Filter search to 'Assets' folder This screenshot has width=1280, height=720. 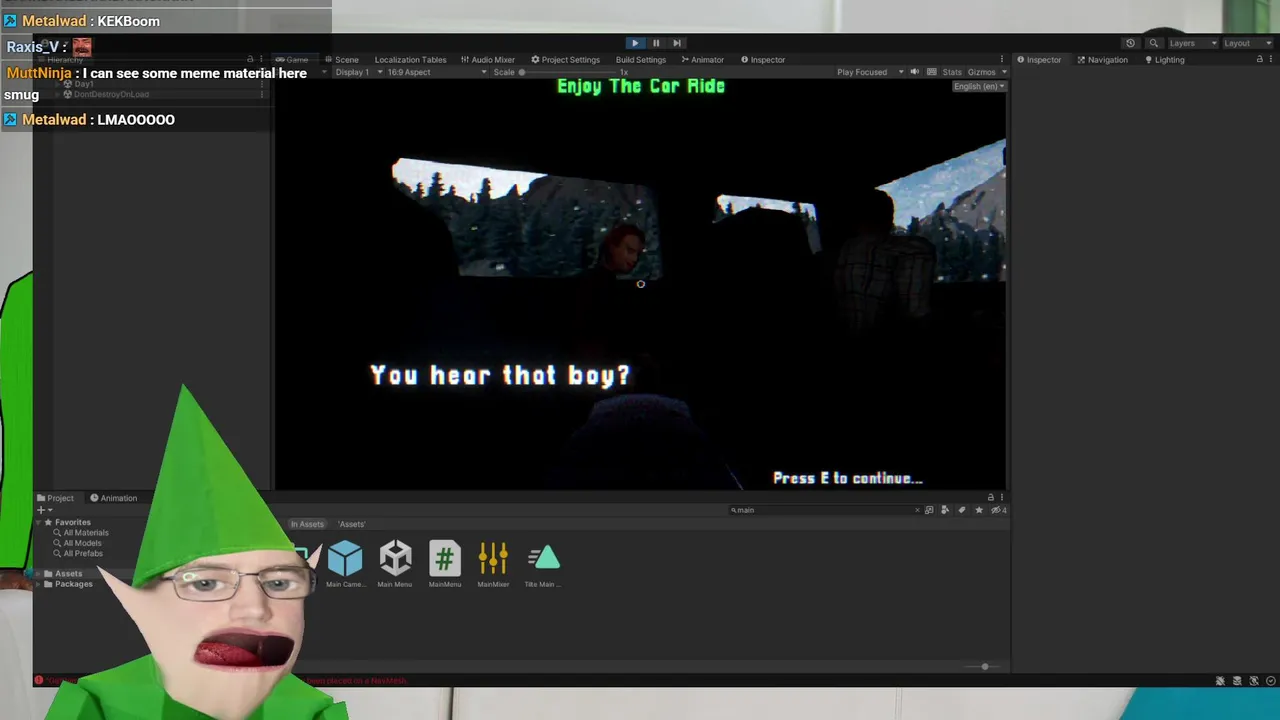pyautogui.click(x=351, y=524)
